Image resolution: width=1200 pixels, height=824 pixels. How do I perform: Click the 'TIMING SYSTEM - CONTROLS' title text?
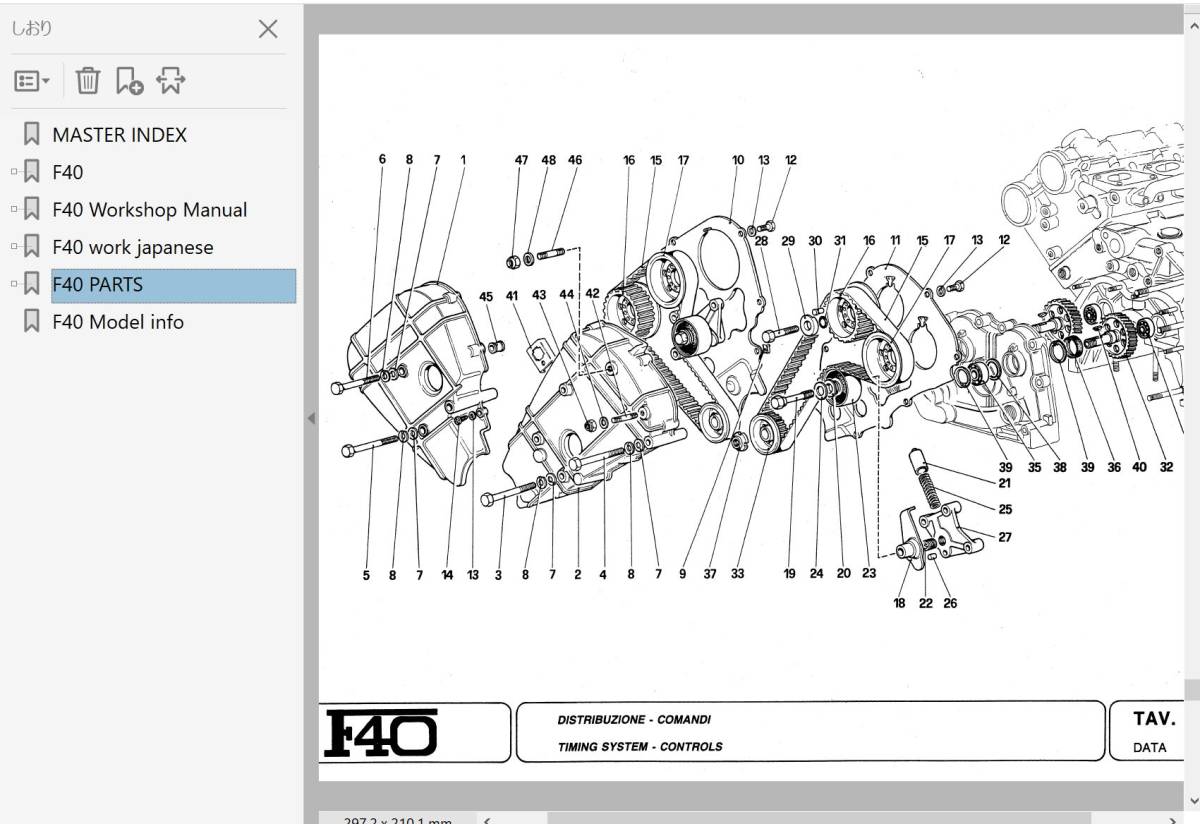point(640,746)
